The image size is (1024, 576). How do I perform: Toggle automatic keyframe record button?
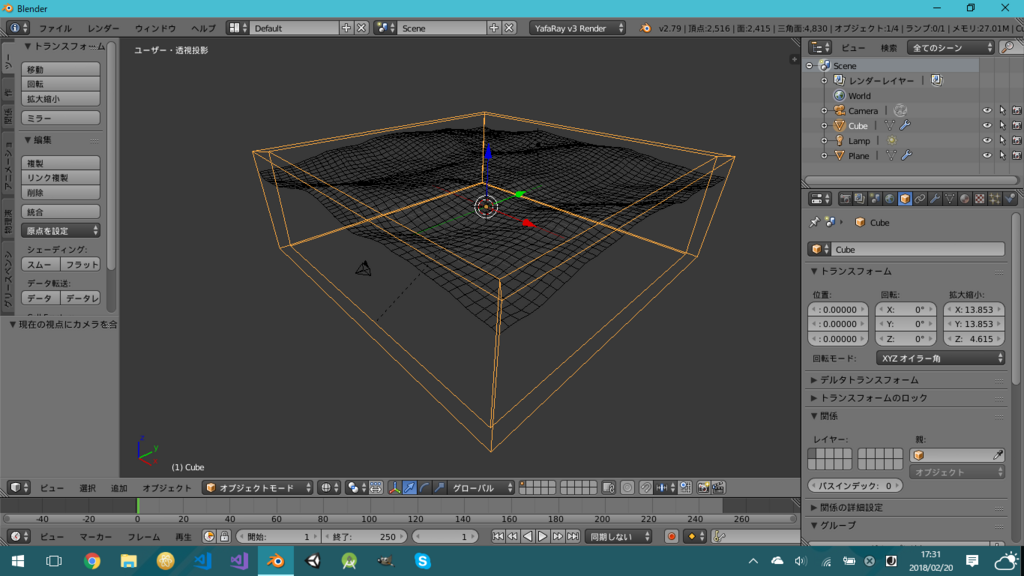pos(671,537)
